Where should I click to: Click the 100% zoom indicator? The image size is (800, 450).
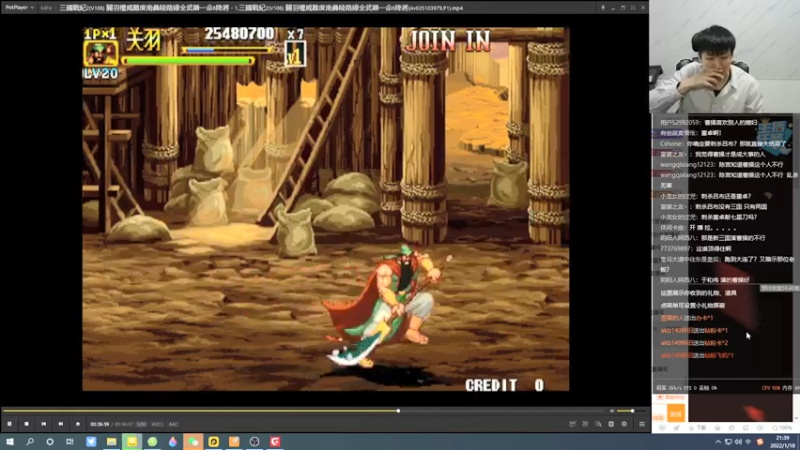tap(783, 428)
